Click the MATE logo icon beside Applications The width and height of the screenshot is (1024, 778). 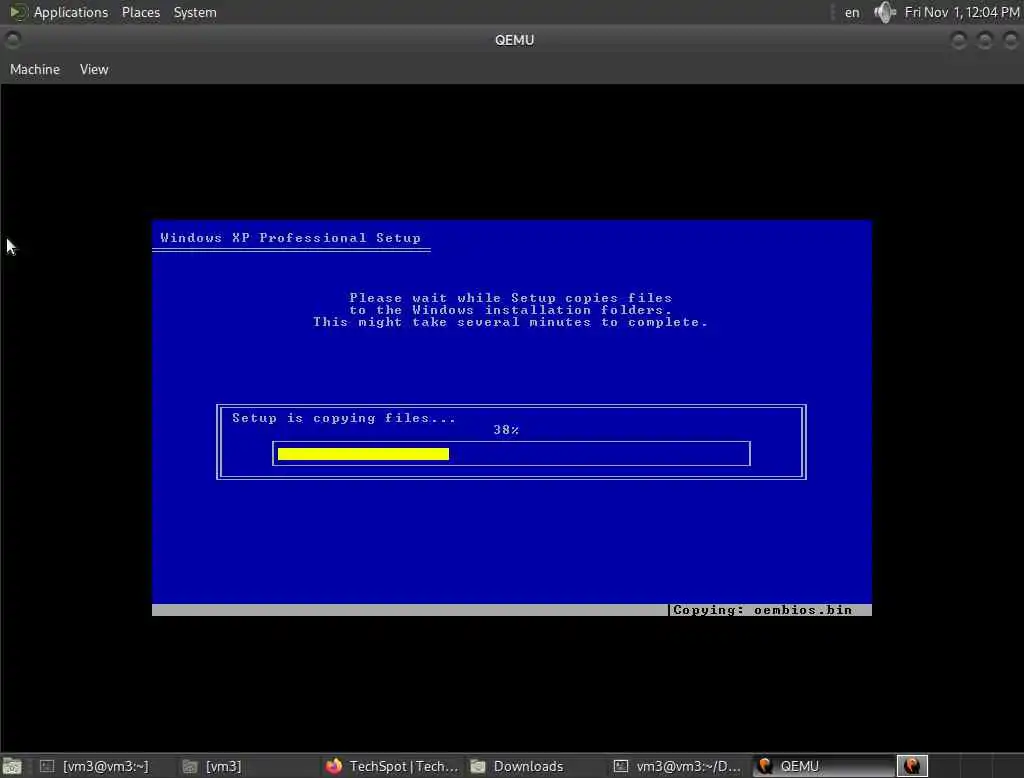[x=18, y=12]
